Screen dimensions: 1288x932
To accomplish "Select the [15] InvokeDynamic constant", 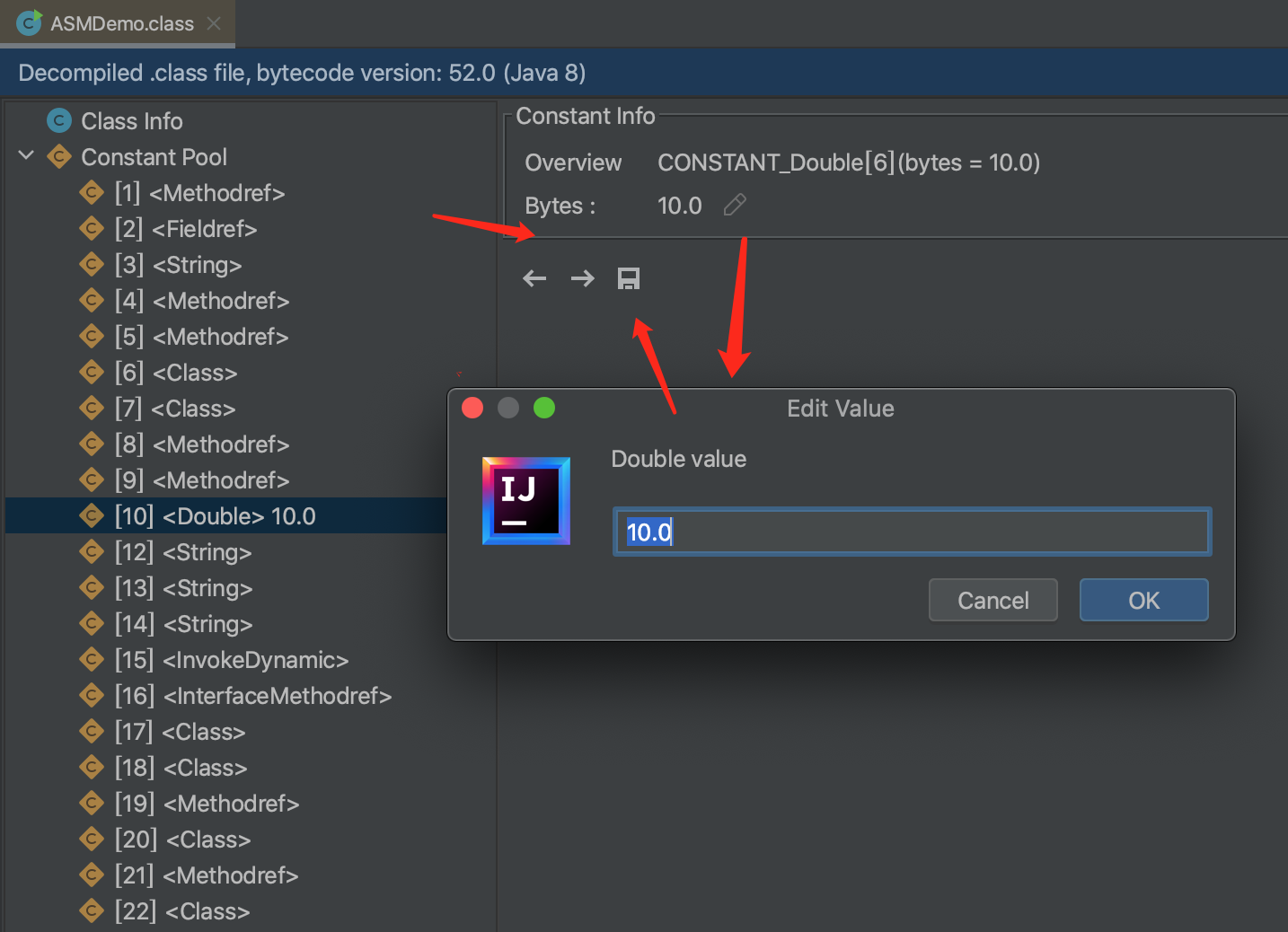I will tap(232, 659).
